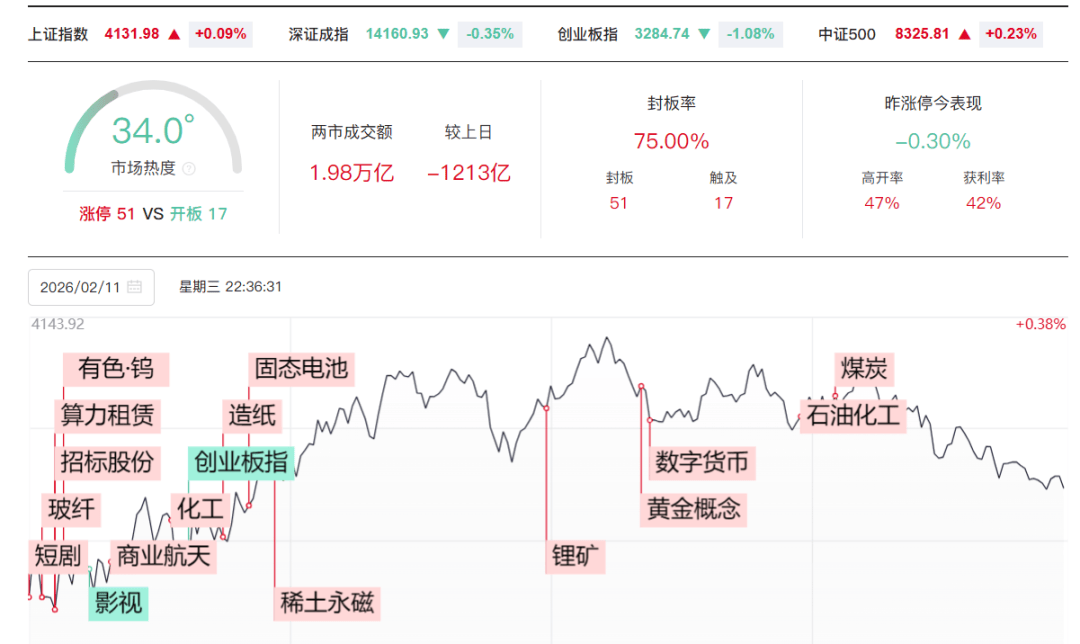Click the 开板 17 count
1080x644 pixels.
click(198, 213)
